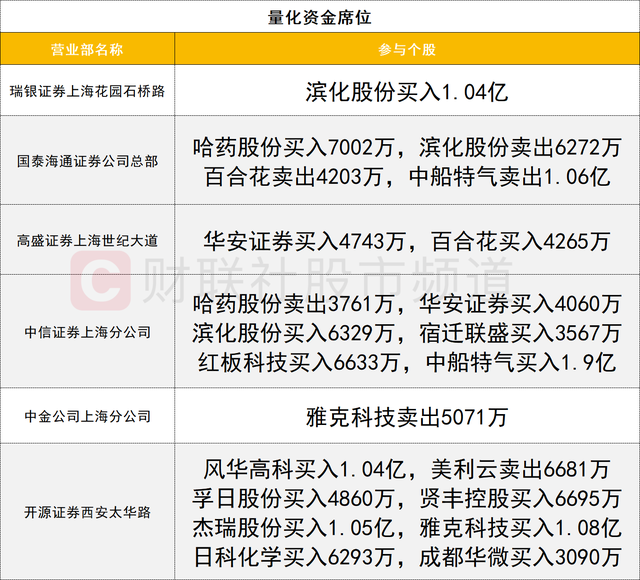Click the line with 百合花卖出4203万

tap(407, 177)
